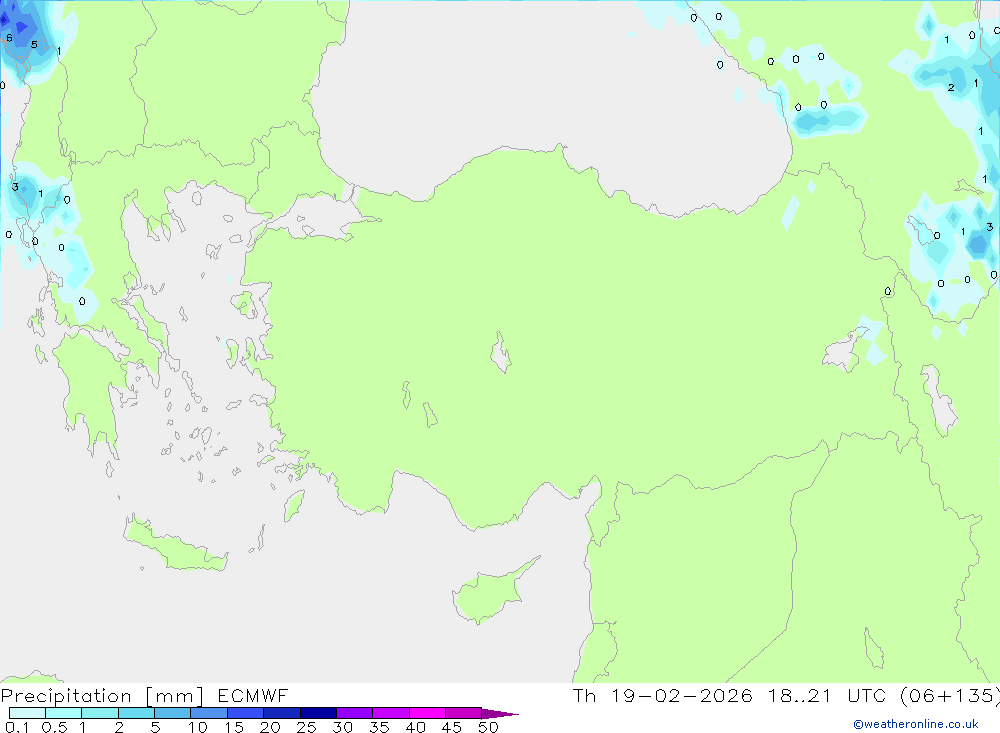Click the purple arrow beyond 50 on legend
The width and height of the screenshot is (1000, 733).
(500, 713)
